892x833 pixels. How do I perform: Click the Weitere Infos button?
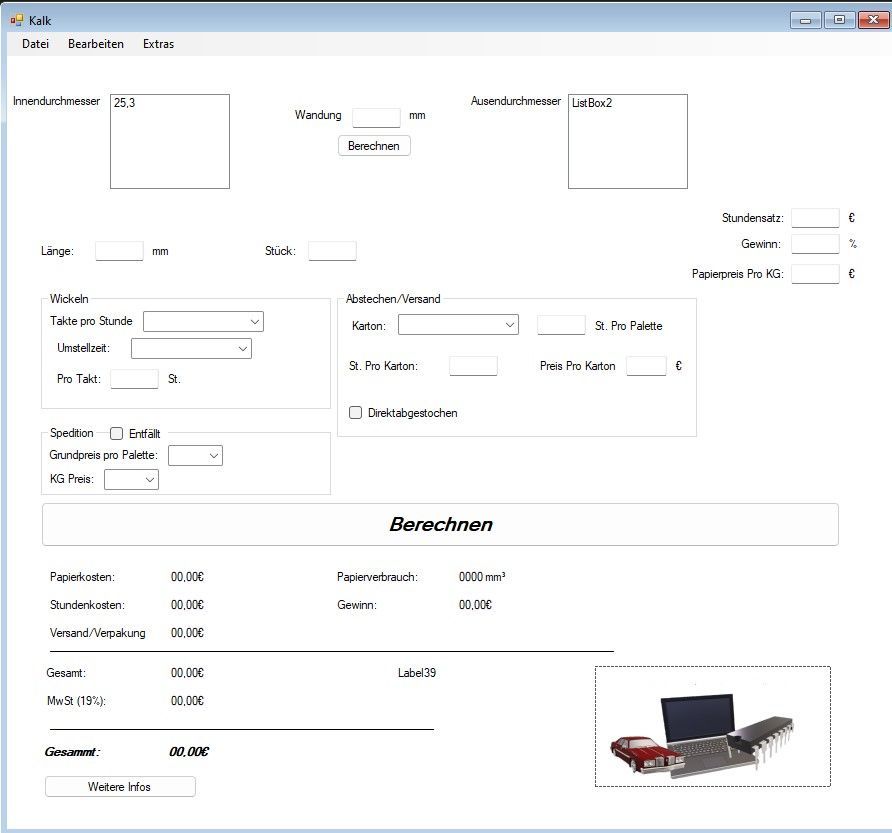[120, 787]
